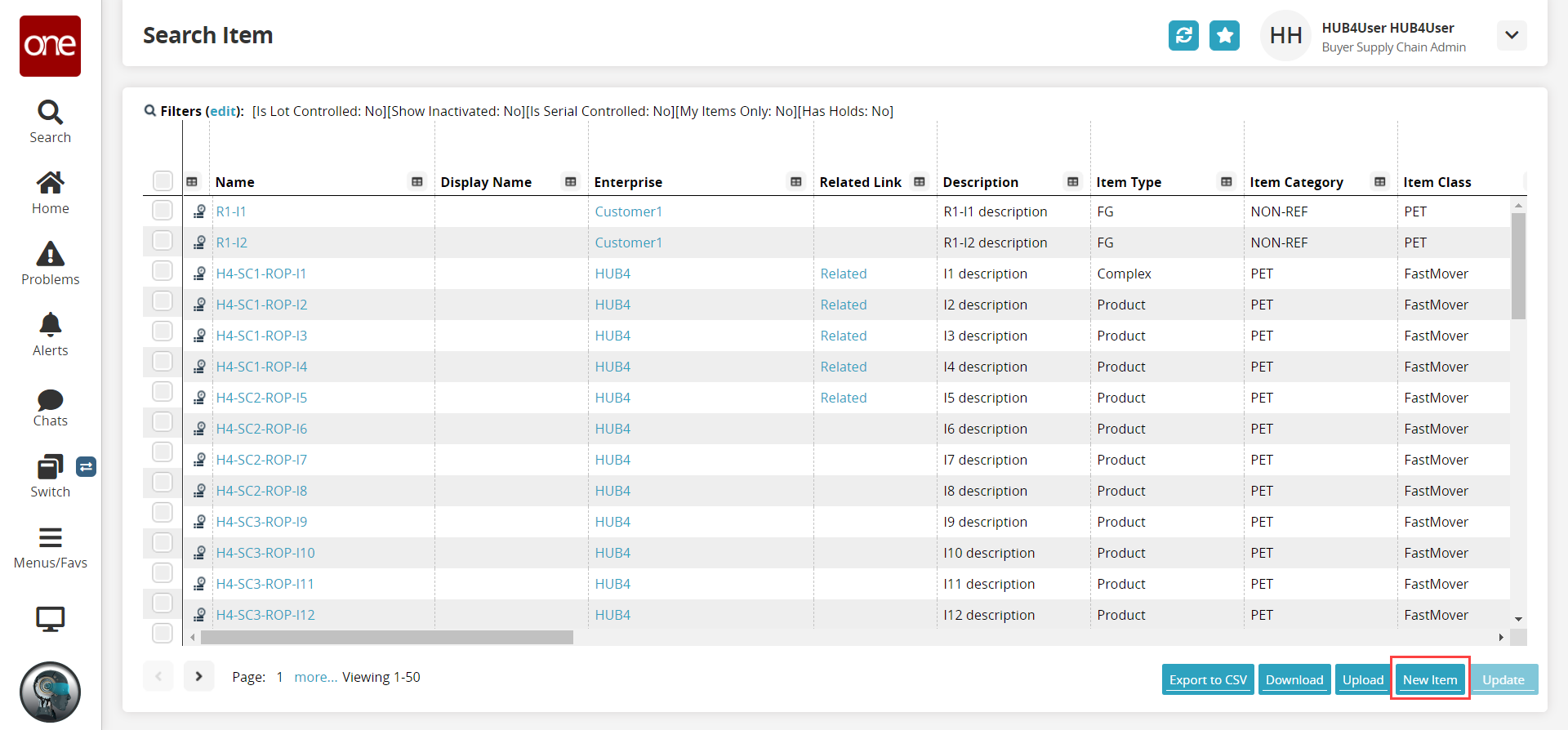This screenshot has height=730, width=1568.
Task: Click the Switch windows icon
Action: pyautogui.click(x=50, y=467)
